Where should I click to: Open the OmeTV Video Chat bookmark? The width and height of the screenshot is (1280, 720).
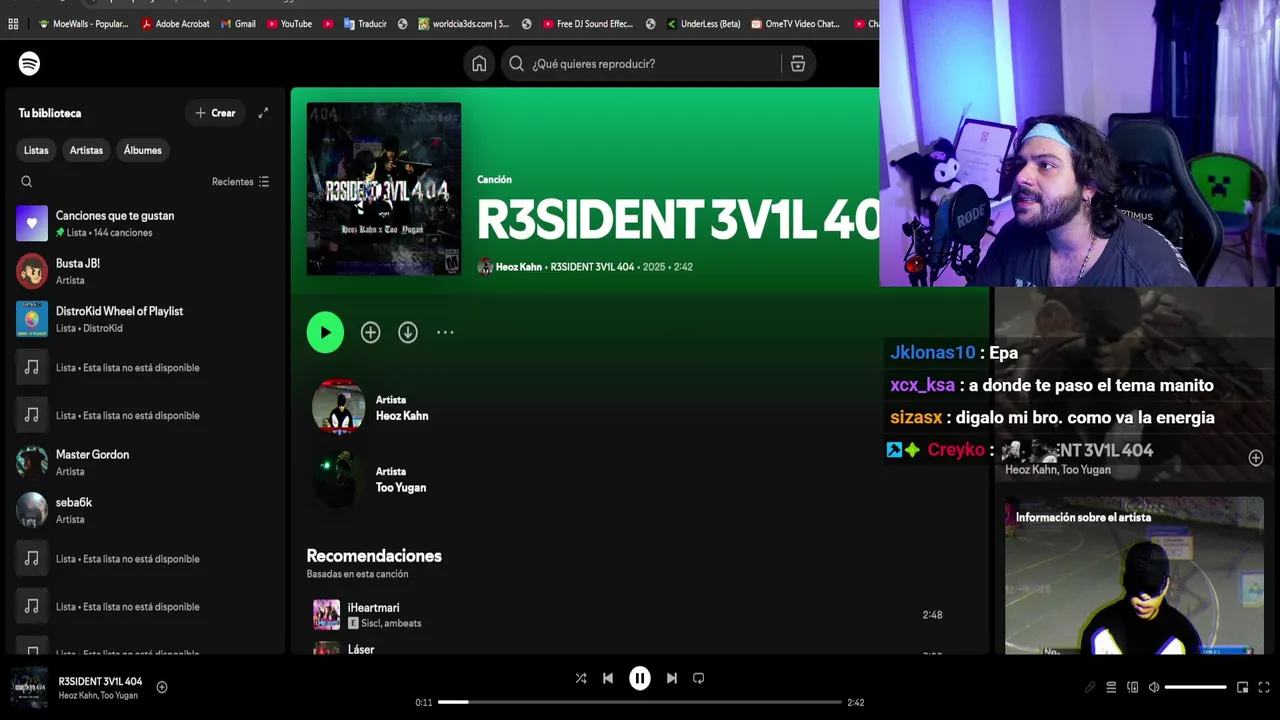pyautogui.click(x=795, y=24)
